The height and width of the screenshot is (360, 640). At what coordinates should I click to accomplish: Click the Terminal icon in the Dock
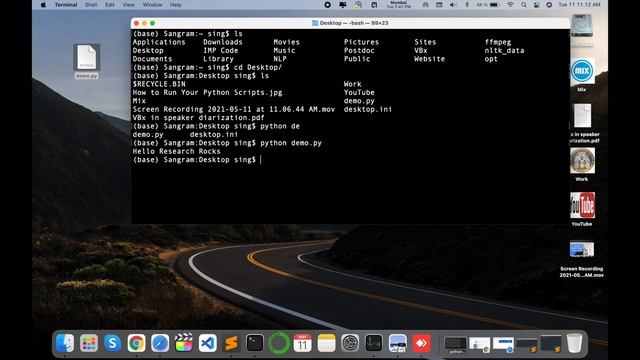tap(255, 343)
